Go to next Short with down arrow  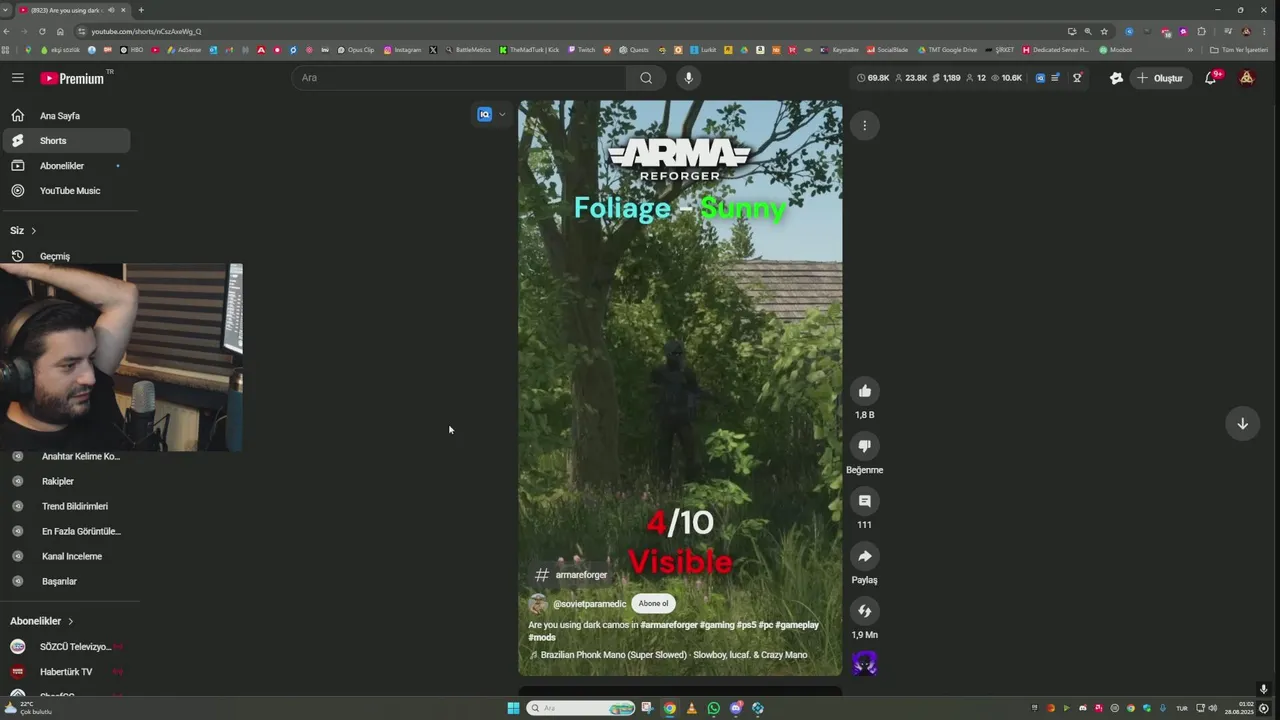pyautogui.click(x=1242, y=423)
